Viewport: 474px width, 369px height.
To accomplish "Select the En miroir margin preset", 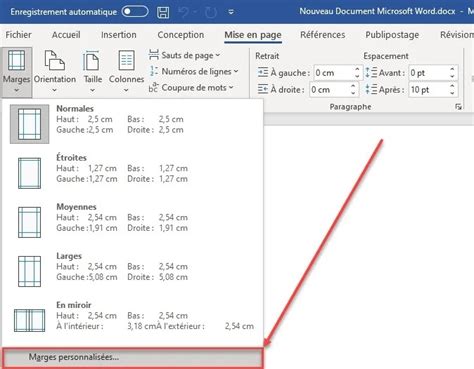I will tap(133, 320).
